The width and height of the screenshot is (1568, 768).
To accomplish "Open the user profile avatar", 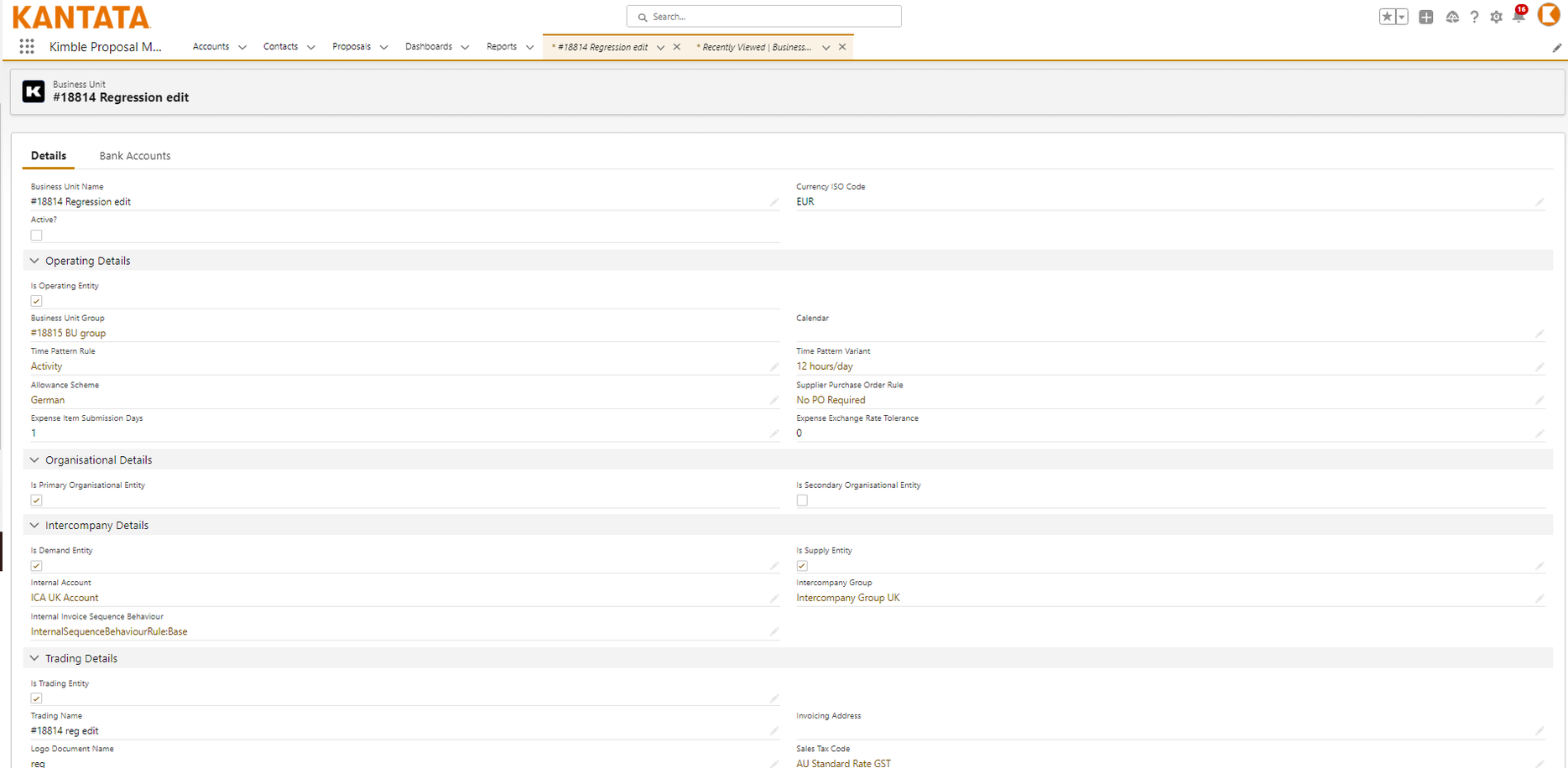I will pos(1549,14).
